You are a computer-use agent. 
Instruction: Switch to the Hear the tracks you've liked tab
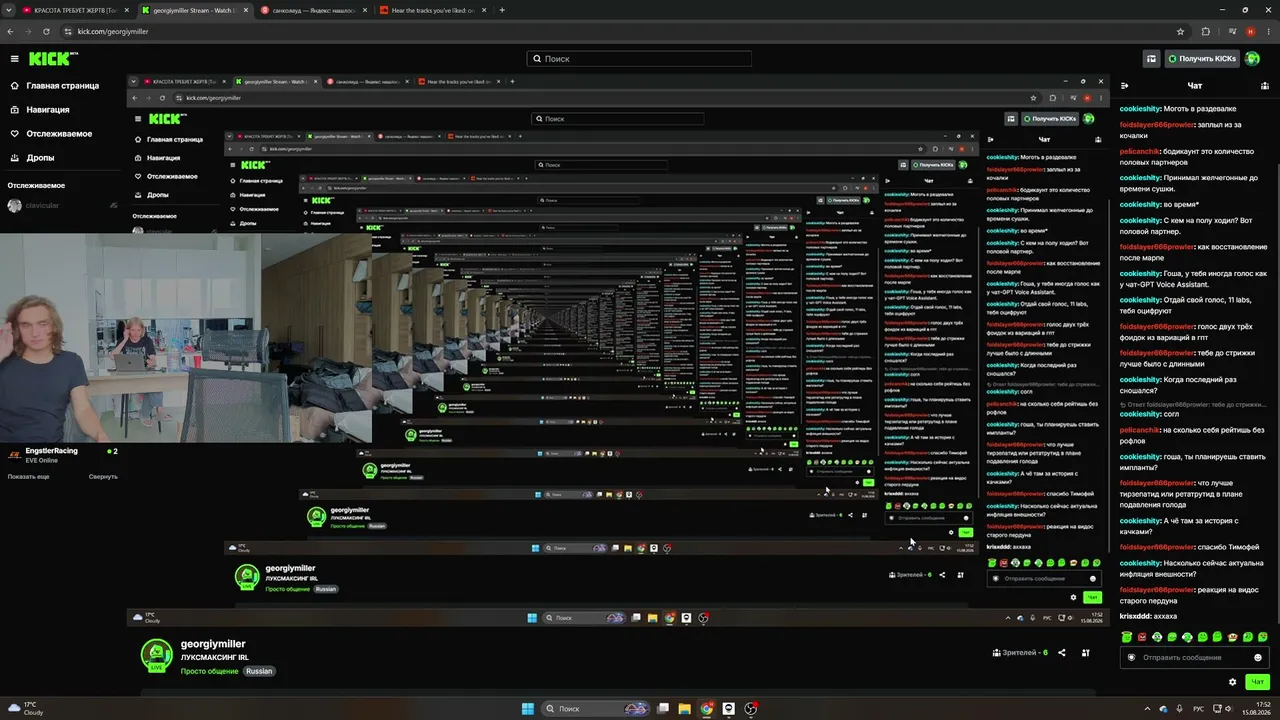[x=432, y=10]
